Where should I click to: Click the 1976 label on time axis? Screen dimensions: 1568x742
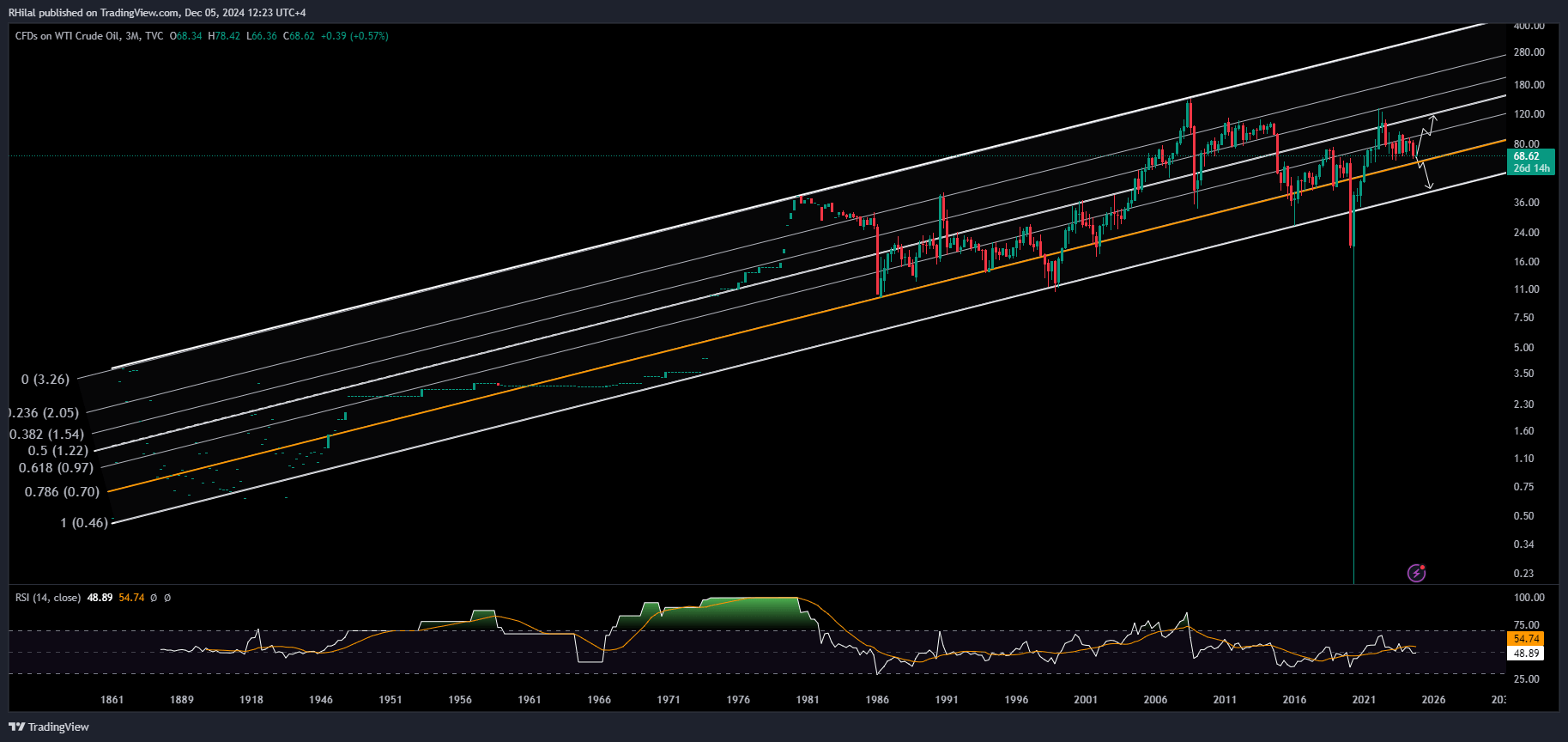(737, 700)
